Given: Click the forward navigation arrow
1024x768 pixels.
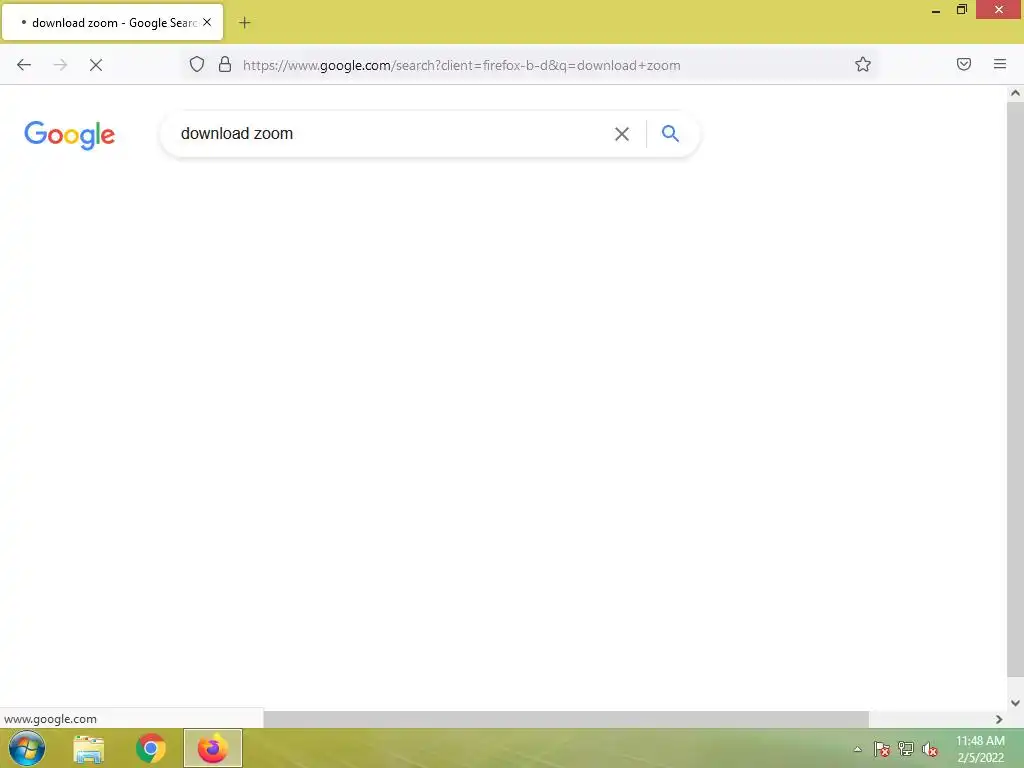Looking at the screenshot, I should [x=60, y=65].
